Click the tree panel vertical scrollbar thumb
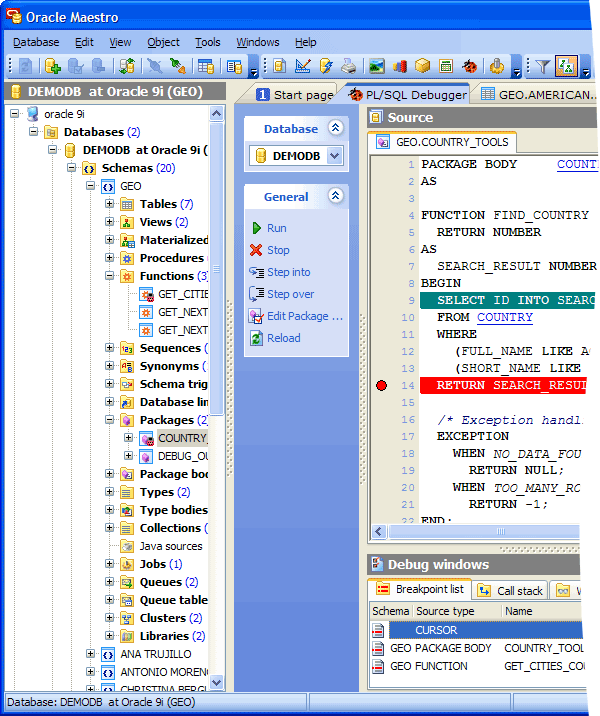 coord(217,268)
